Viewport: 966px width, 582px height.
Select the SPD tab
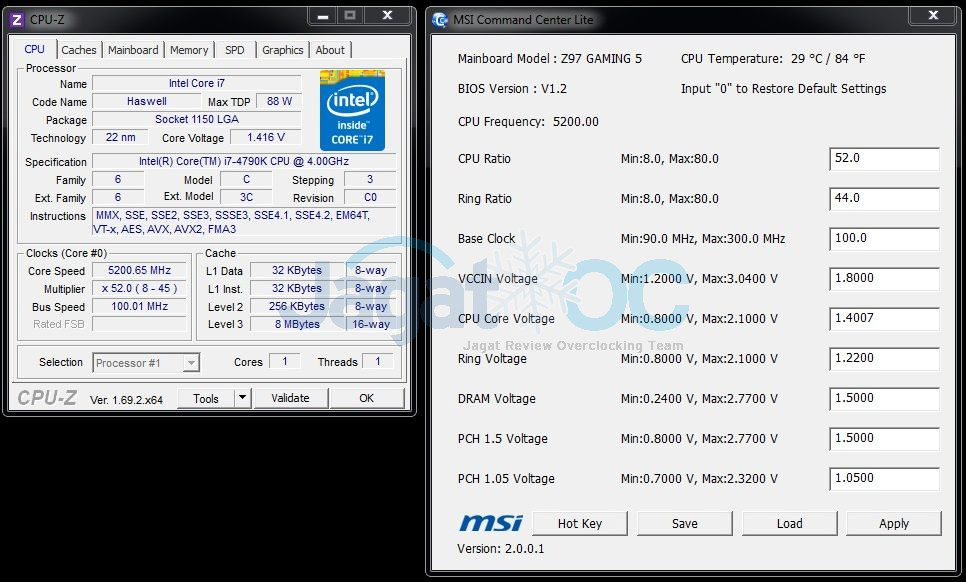click(x=234, y=50)
